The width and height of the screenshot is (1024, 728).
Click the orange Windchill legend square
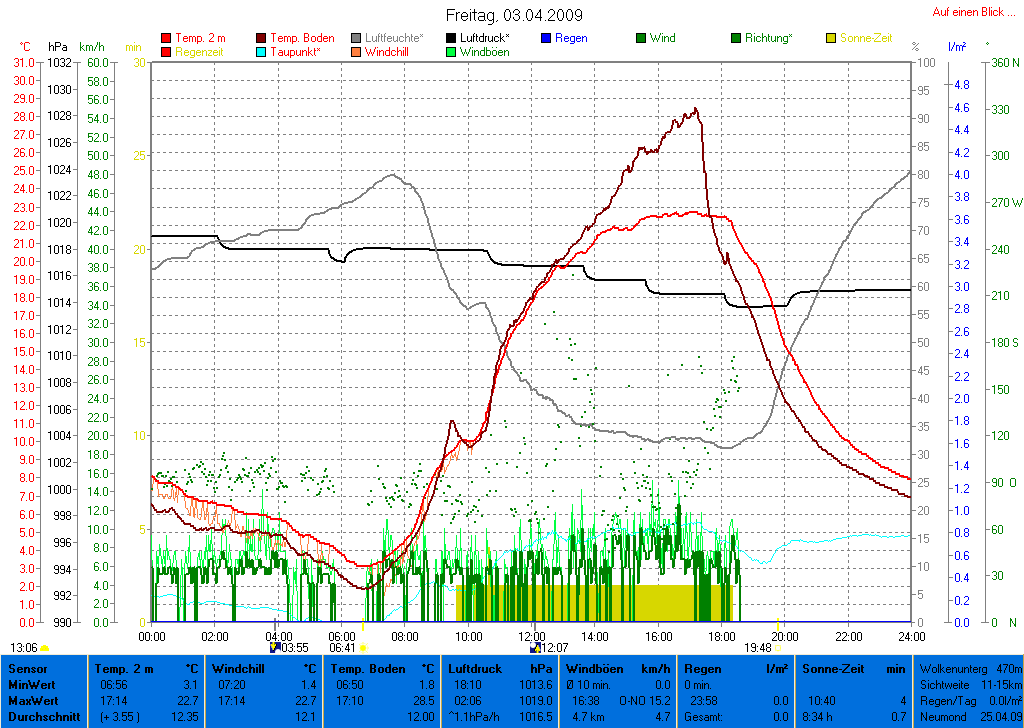pos(357,51)
